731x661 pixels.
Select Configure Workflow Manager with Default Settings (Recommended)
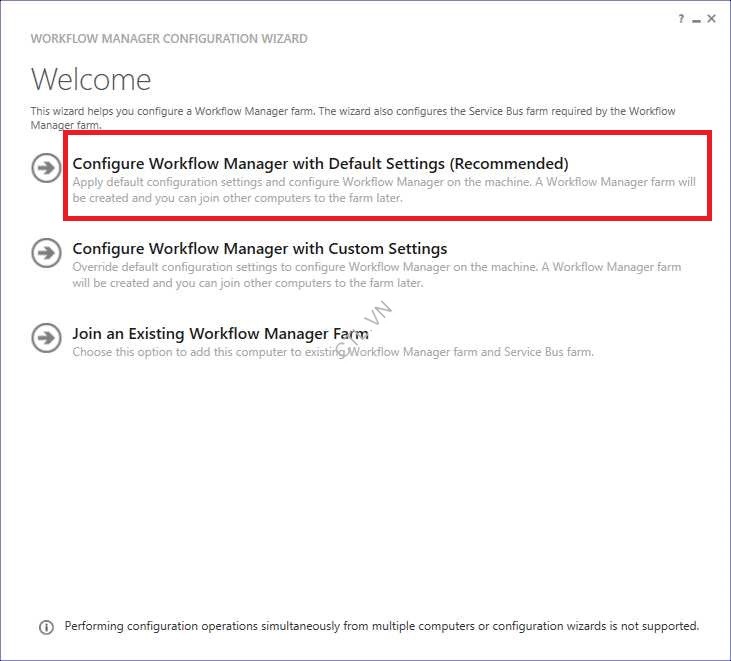coord(320,163)
